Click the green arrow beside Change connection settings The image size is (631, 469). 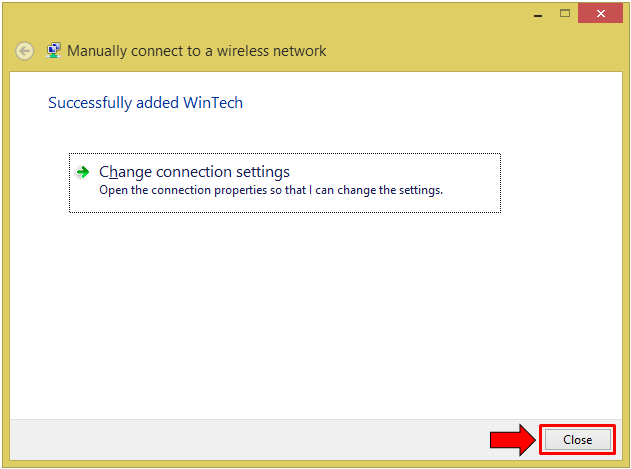click(x=83, y=172)
